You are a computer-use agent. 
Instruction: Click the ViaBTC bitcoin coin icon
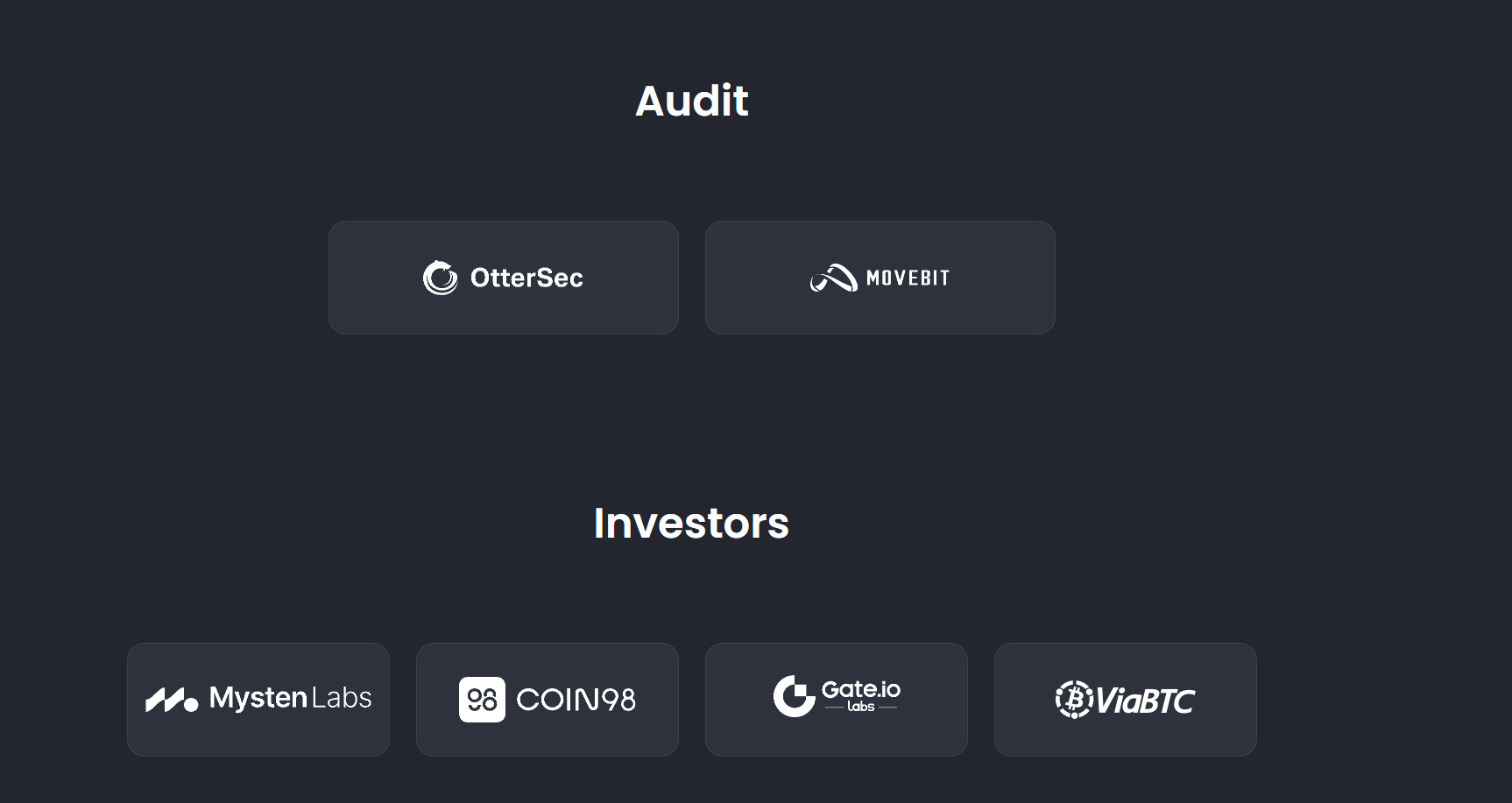pyautogui.click(x=1074, y=700)
